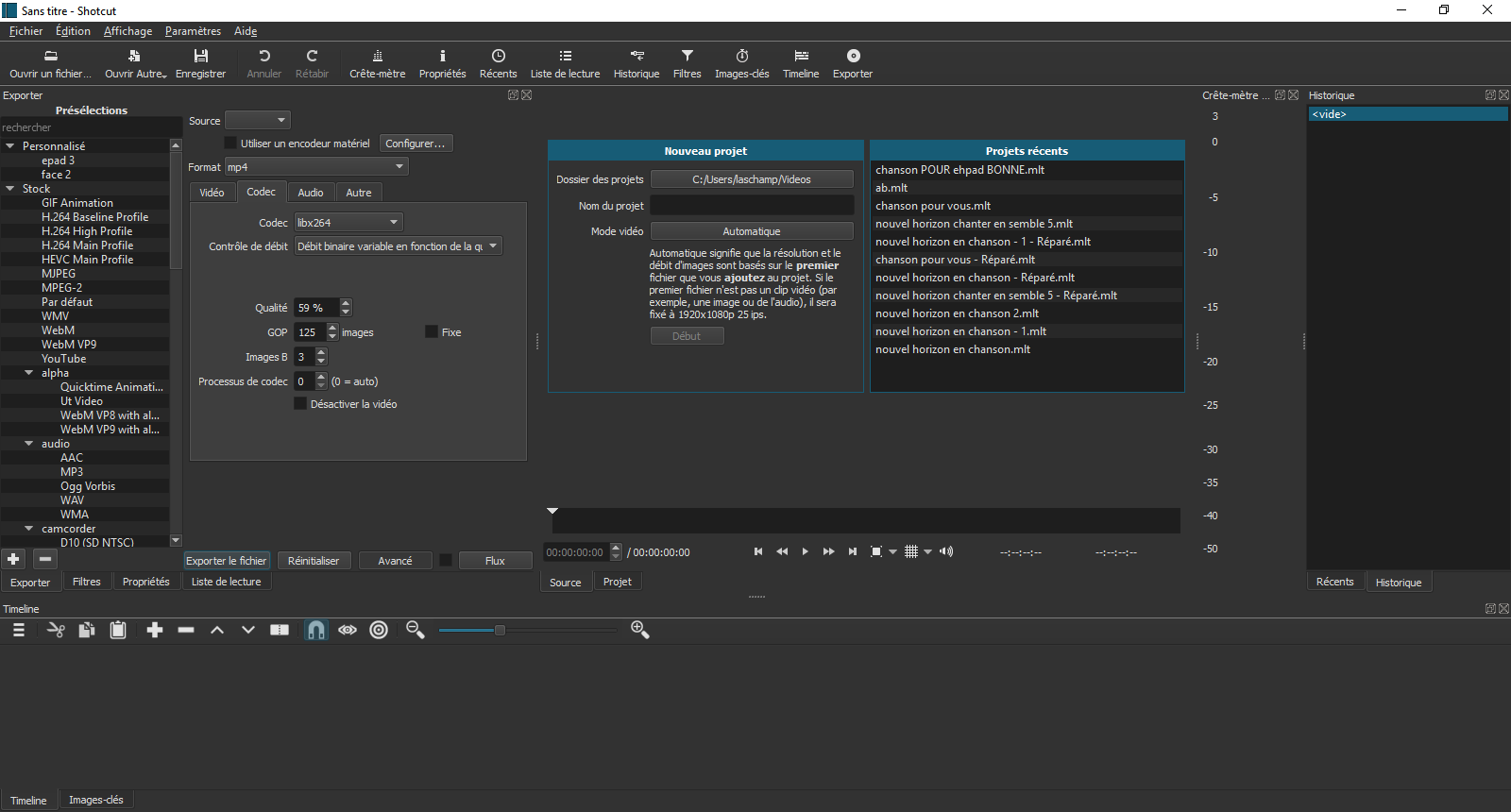Open the Fichier menu
The image size is (1511, 812).
[25, 31]
